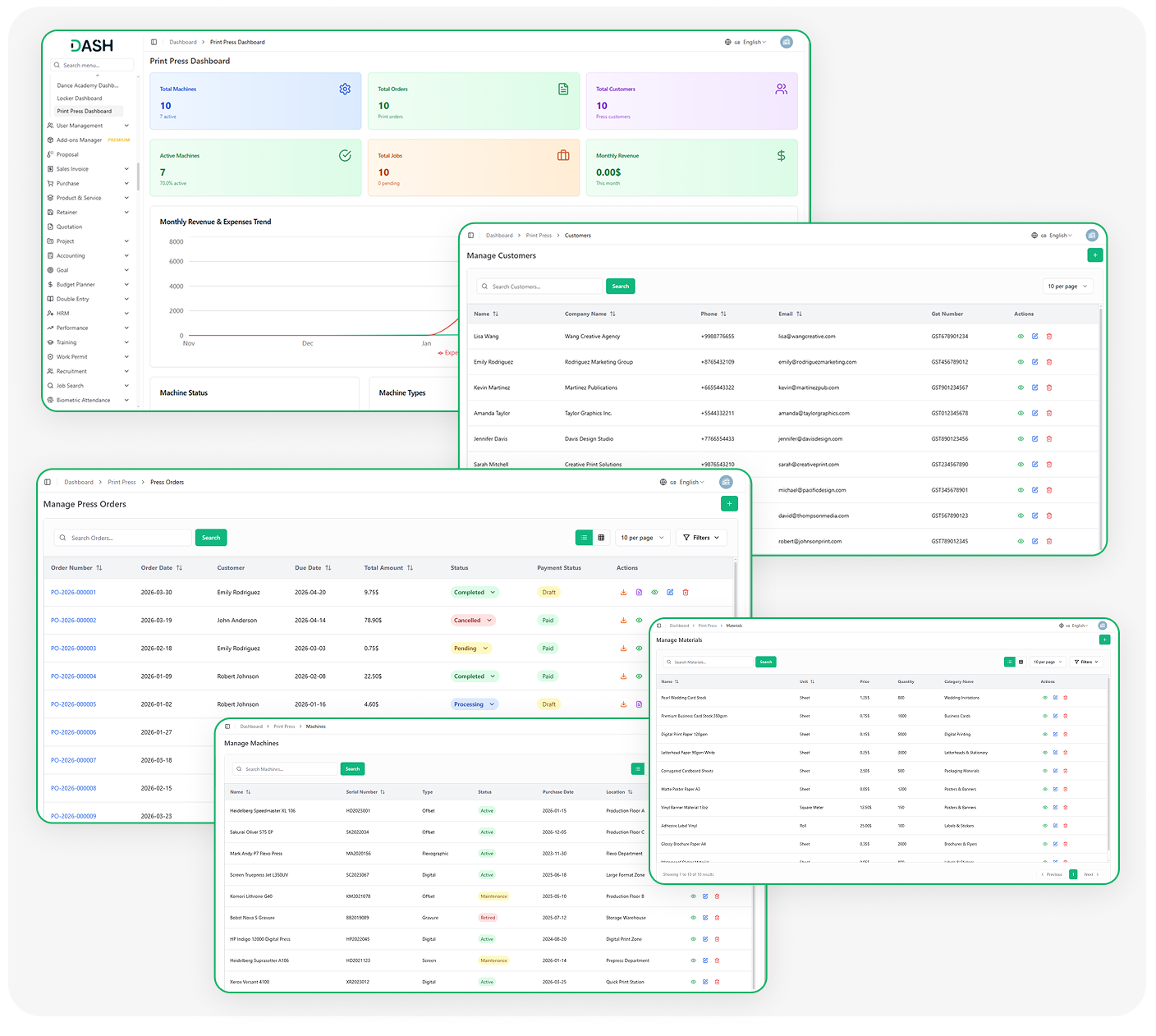Toggle the sidebar in the Print Press Dashboard window
The width and height of the screenshot is (1156, 1036).
pos(154,42)
